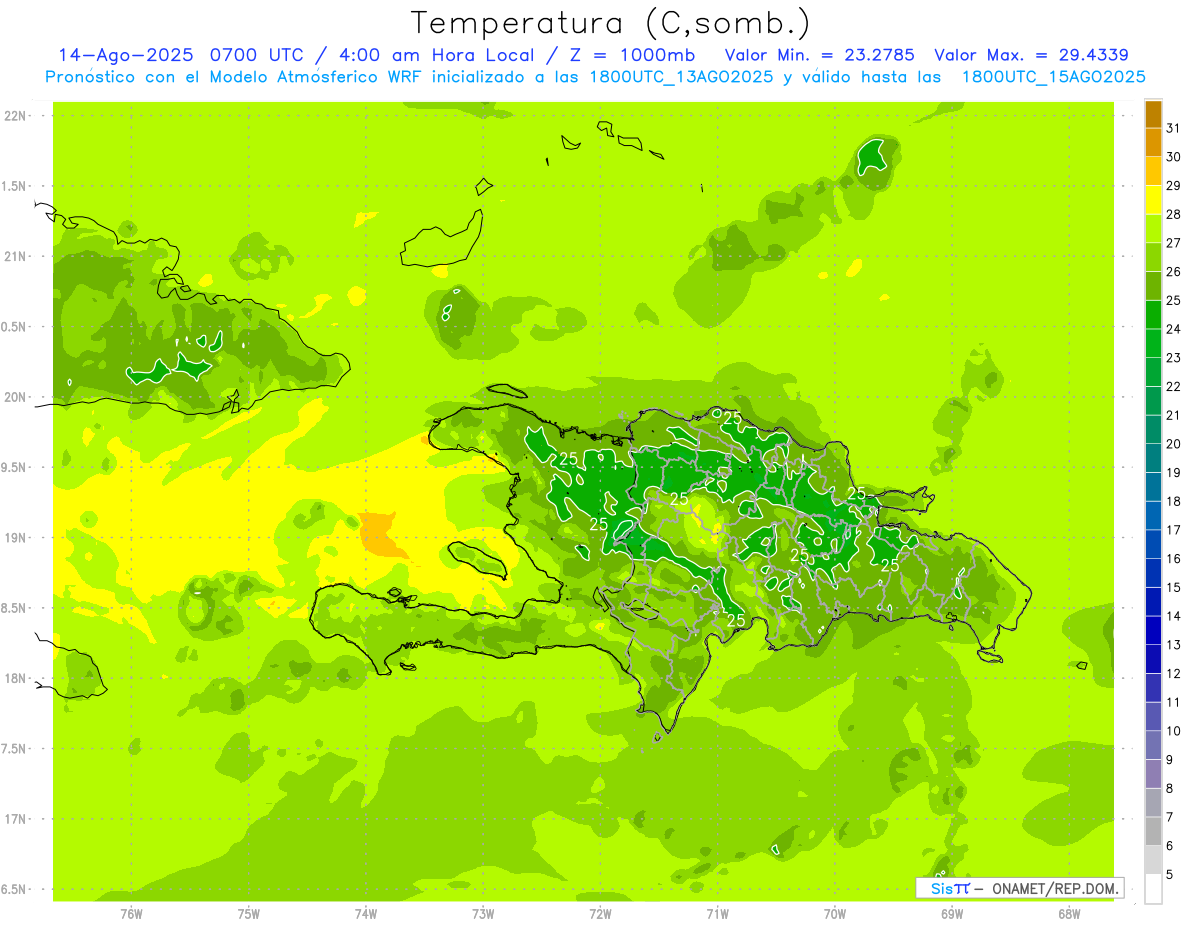Click the "Temperatura (C,somb.)" map title

point(611,23)
